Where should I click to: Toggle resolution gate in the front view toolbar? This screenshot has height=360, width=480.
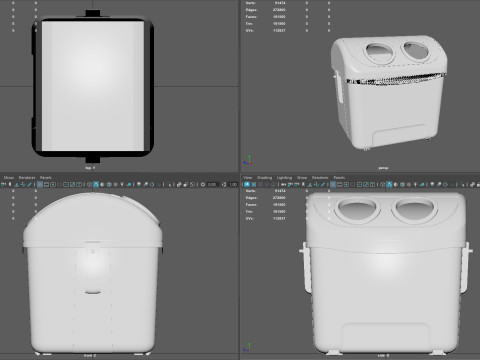click(53, 184)
